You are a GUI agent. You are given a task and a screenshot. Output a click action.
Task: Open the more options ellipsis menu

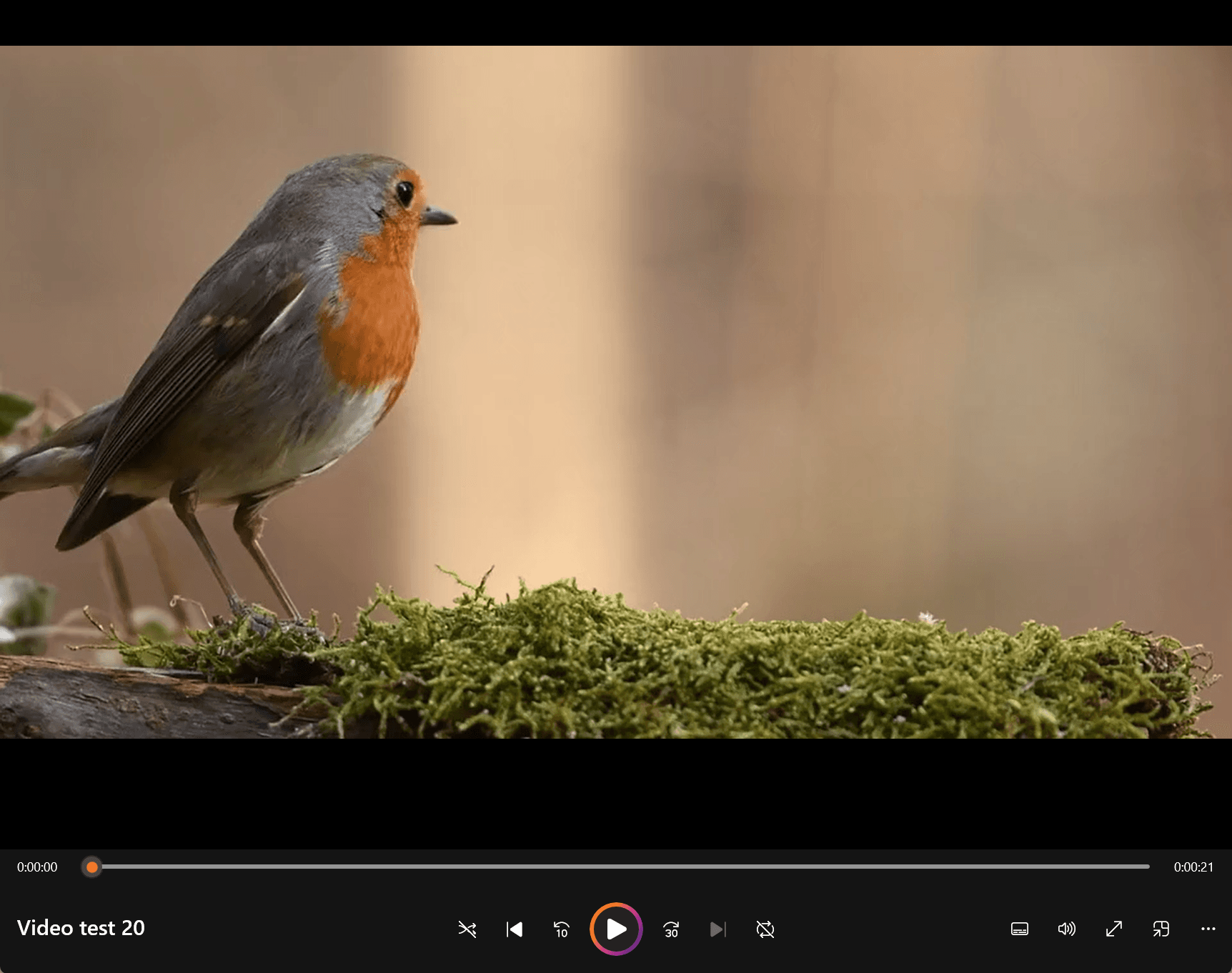click(x=1208, y=929)
